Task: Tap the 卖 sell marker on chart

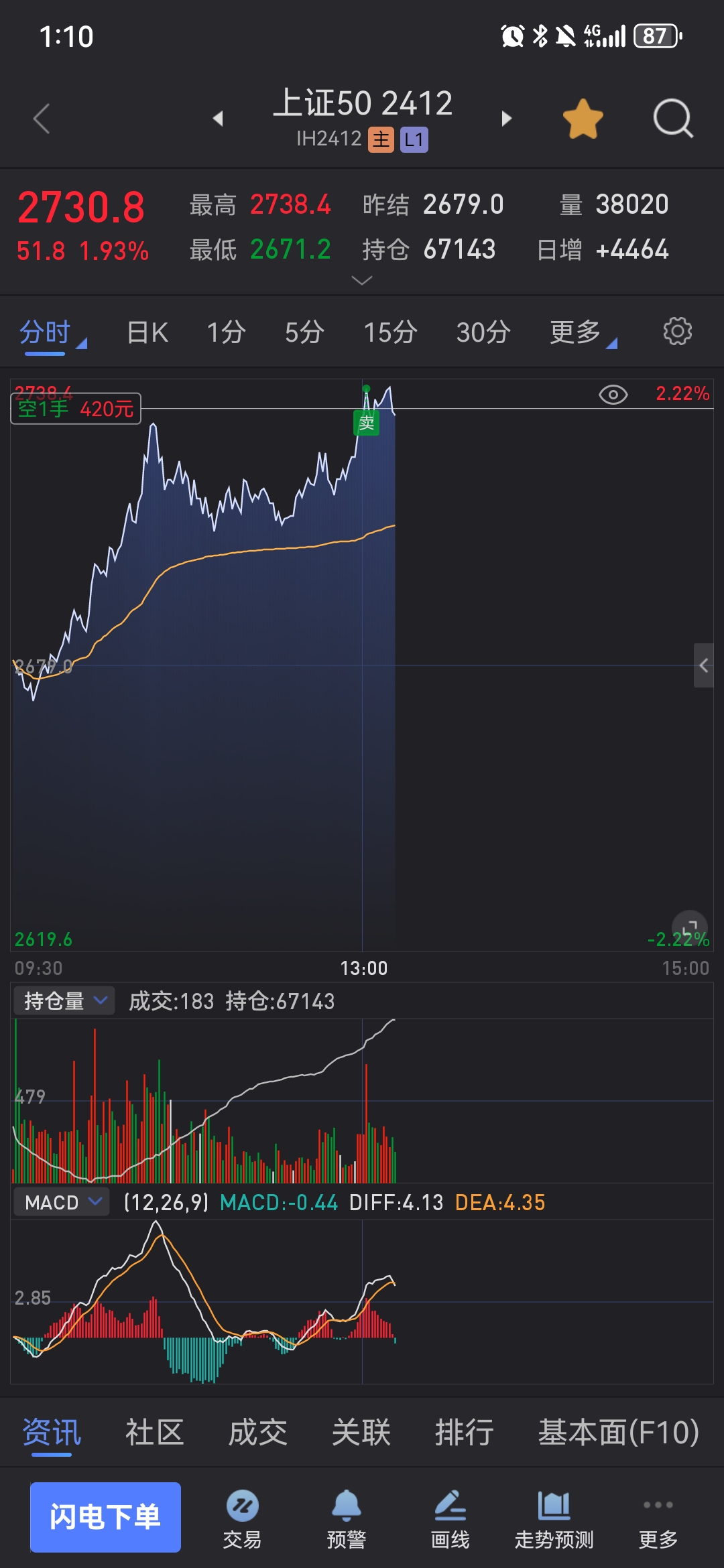Action: (x=366, y=423)
